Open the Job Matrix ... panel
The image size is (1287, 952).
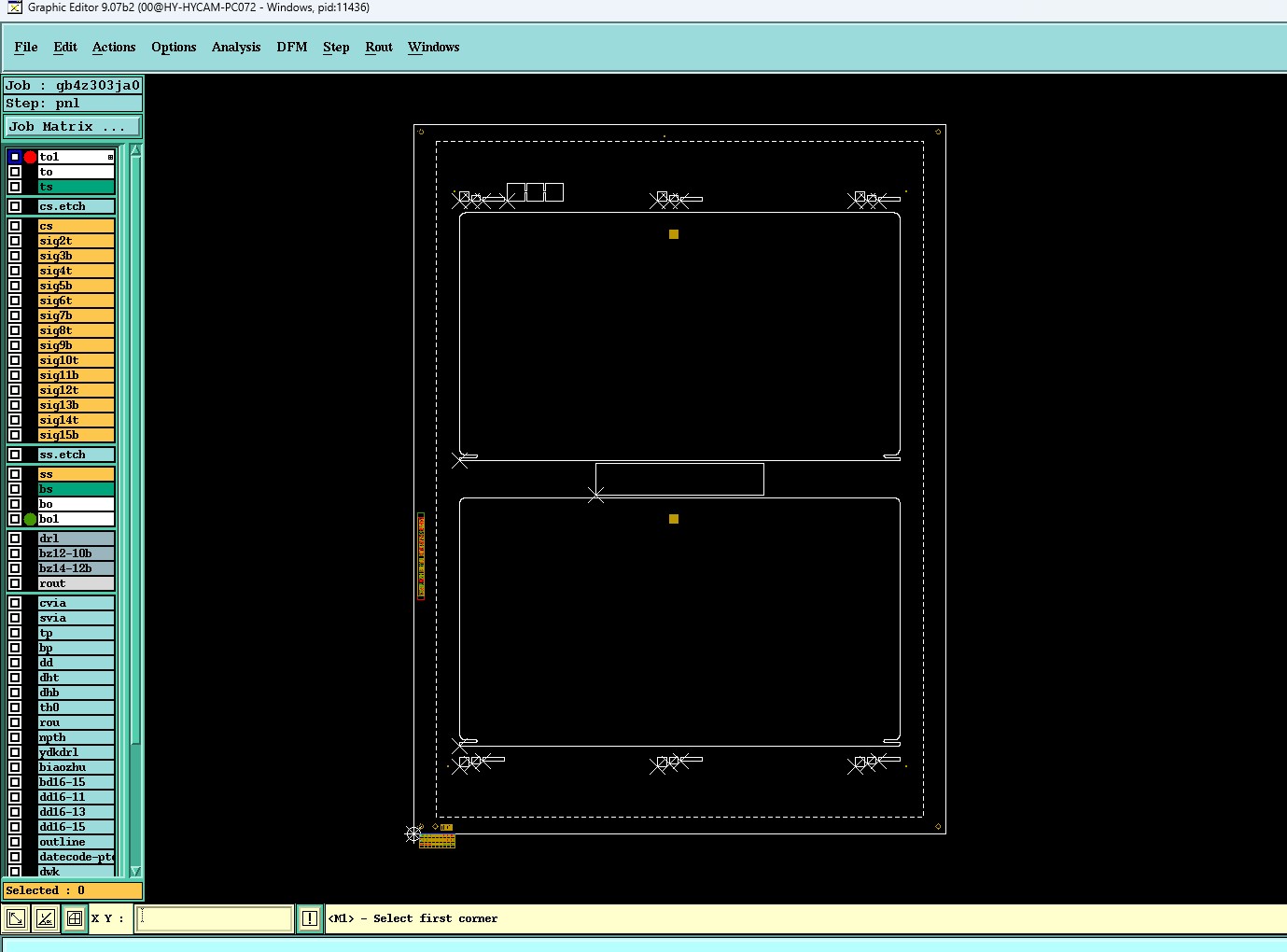74,126
